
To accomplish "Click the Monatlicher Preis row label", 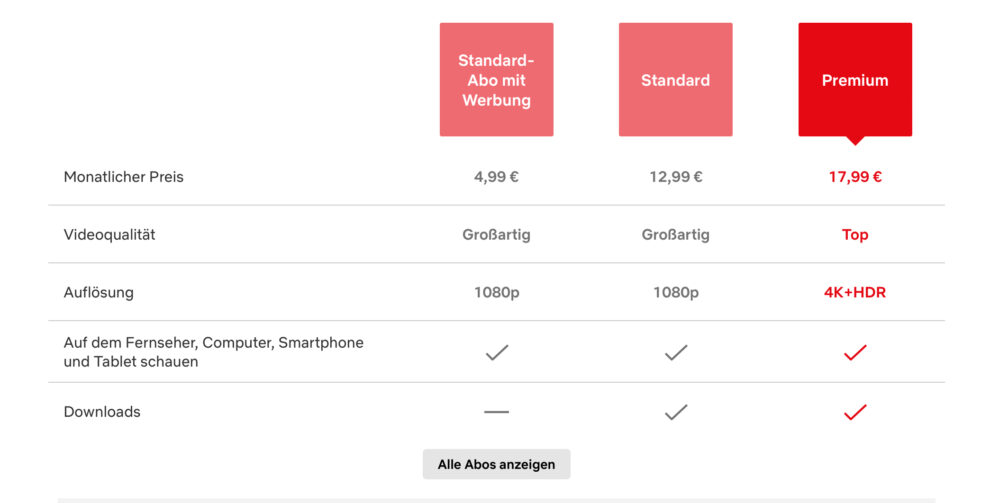I will [x=124, y=177].
